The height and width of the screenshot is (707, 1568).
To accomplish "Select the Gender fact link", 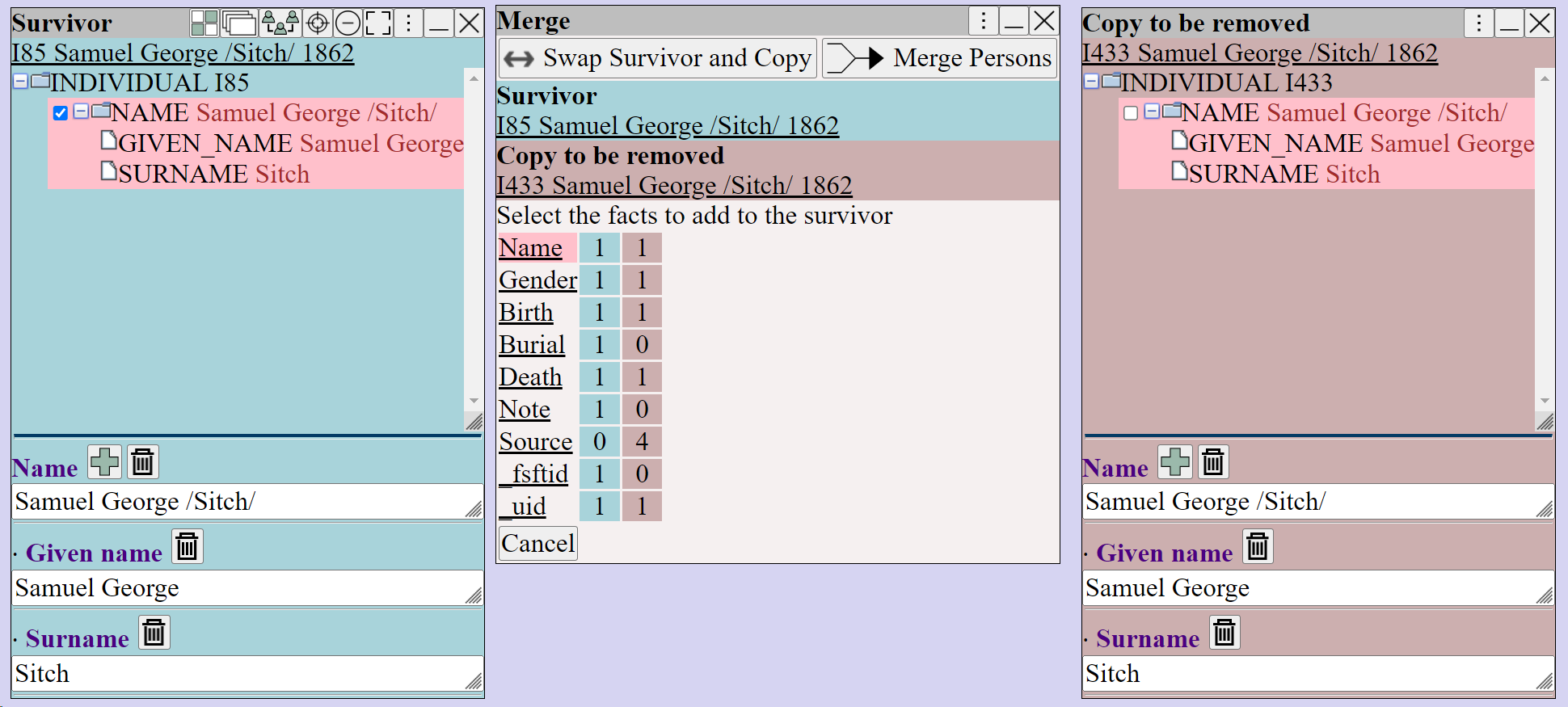I will [x=538, y=280].
